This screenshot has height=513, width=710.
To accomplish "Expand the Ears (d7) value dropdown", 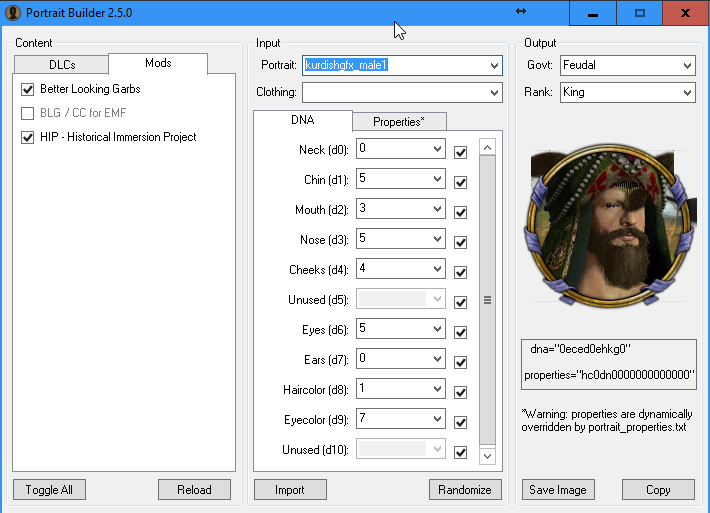I will pyautogui.click(x=437, y=359).
